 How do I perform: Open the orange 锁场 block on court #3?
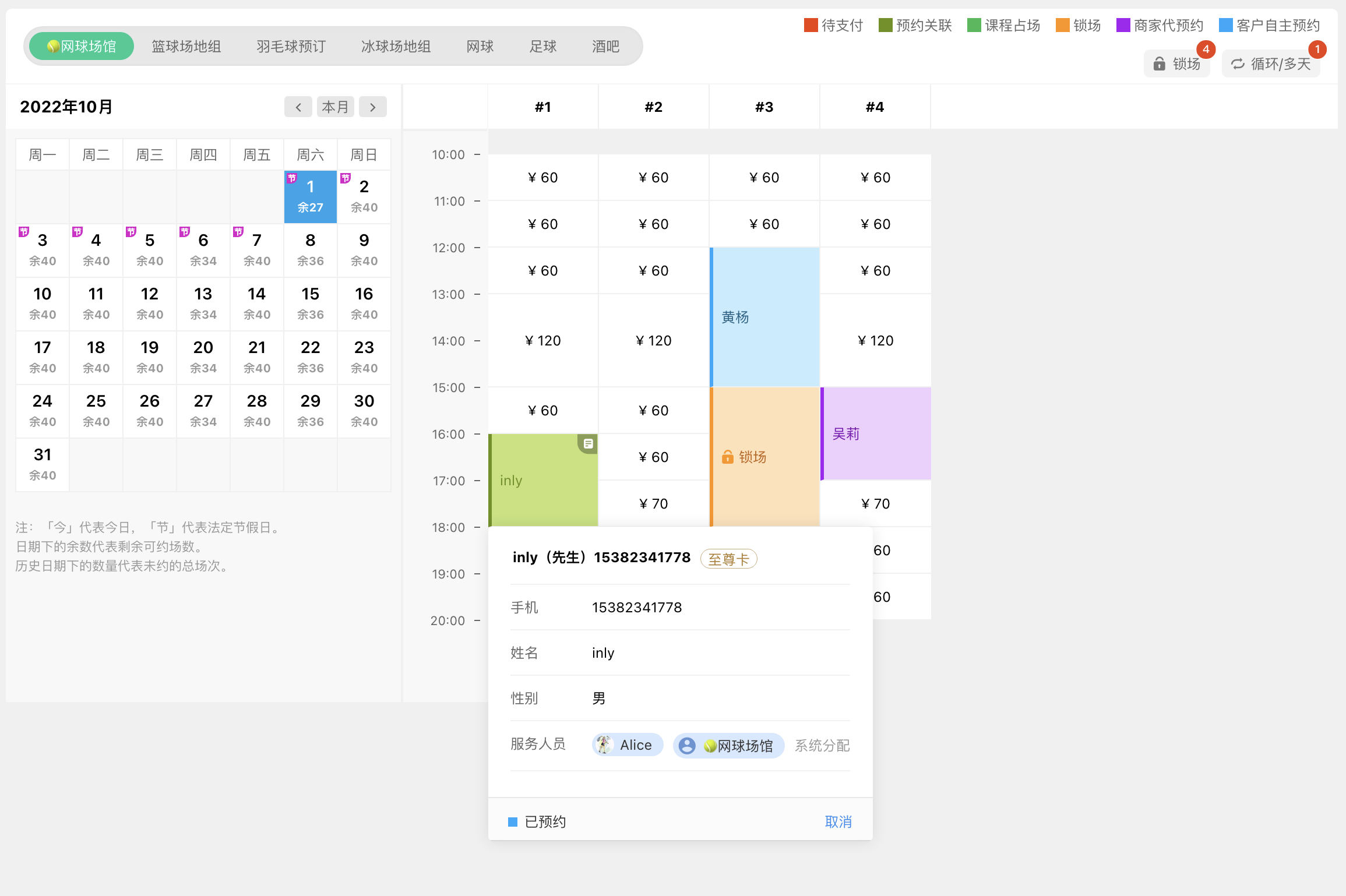(764, 457)
